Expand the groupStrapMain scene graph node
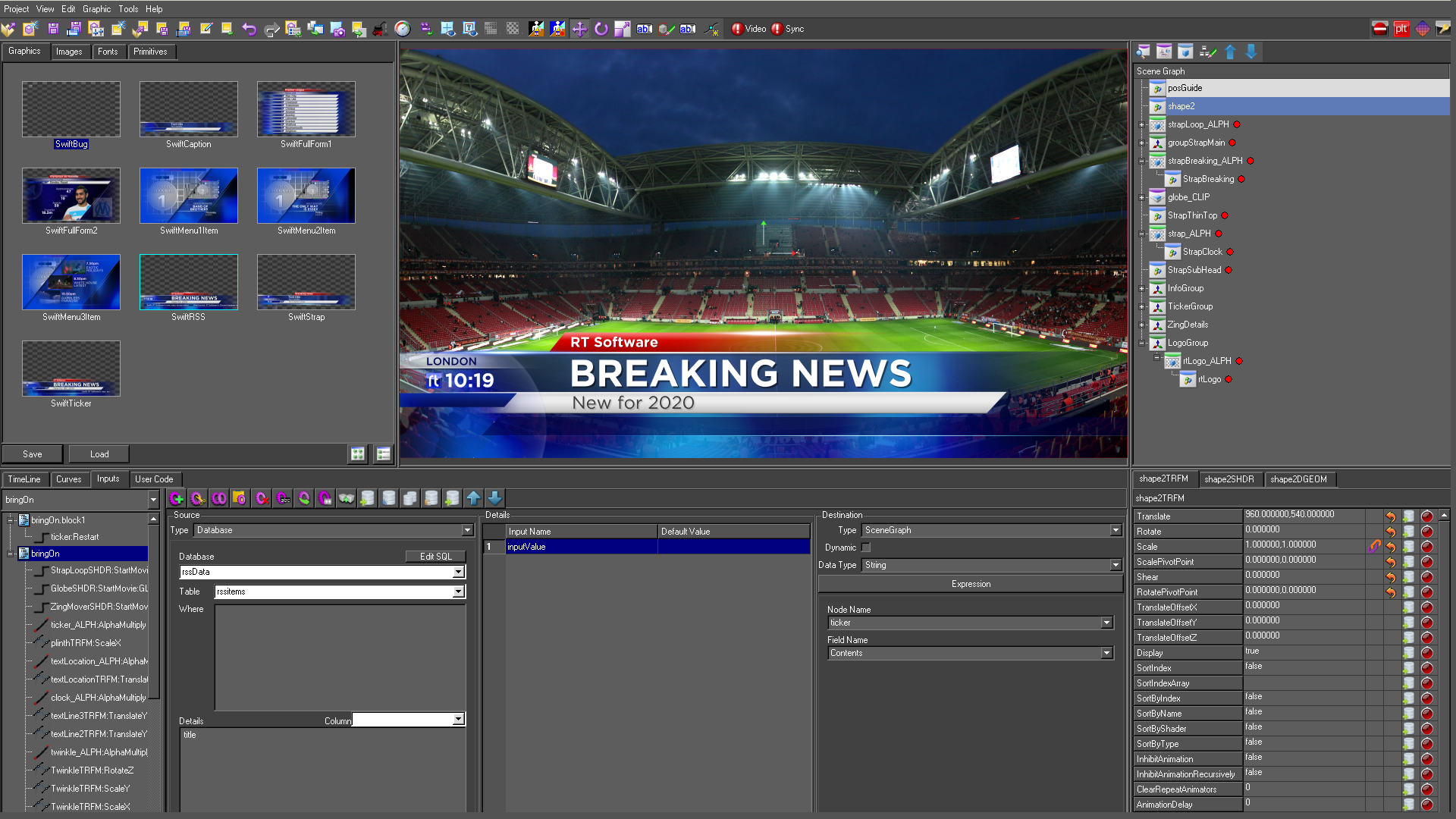Screen dimensions: 1456x819 (1141, 143)
